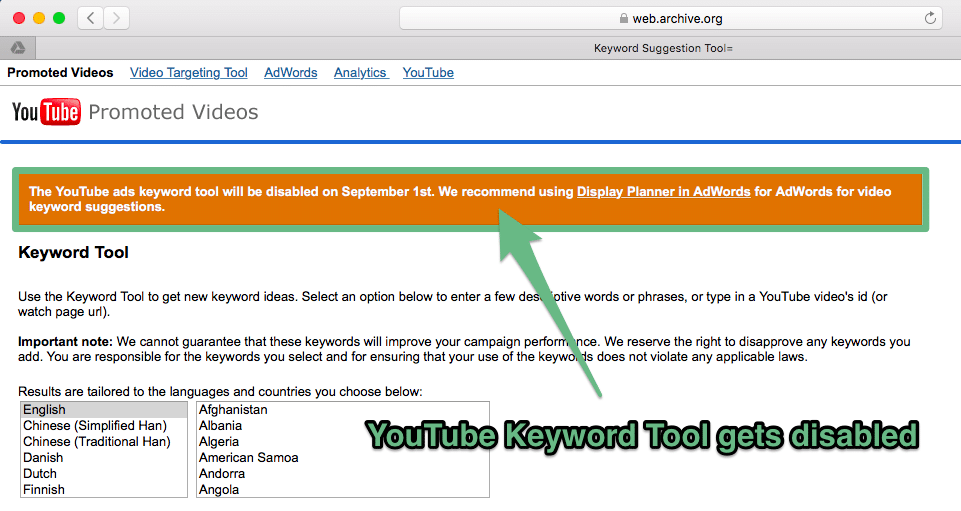This screenshot has width=961, height=511.
Task: Click the YouTube logo
Action: (x=46, y=112)
